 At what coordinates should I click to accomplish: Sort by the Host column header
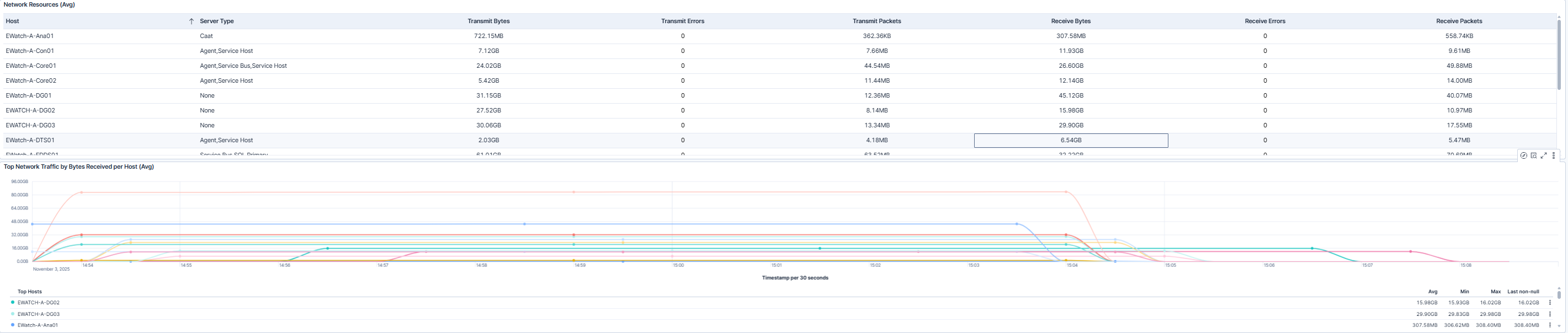click(x=12, y=22)
